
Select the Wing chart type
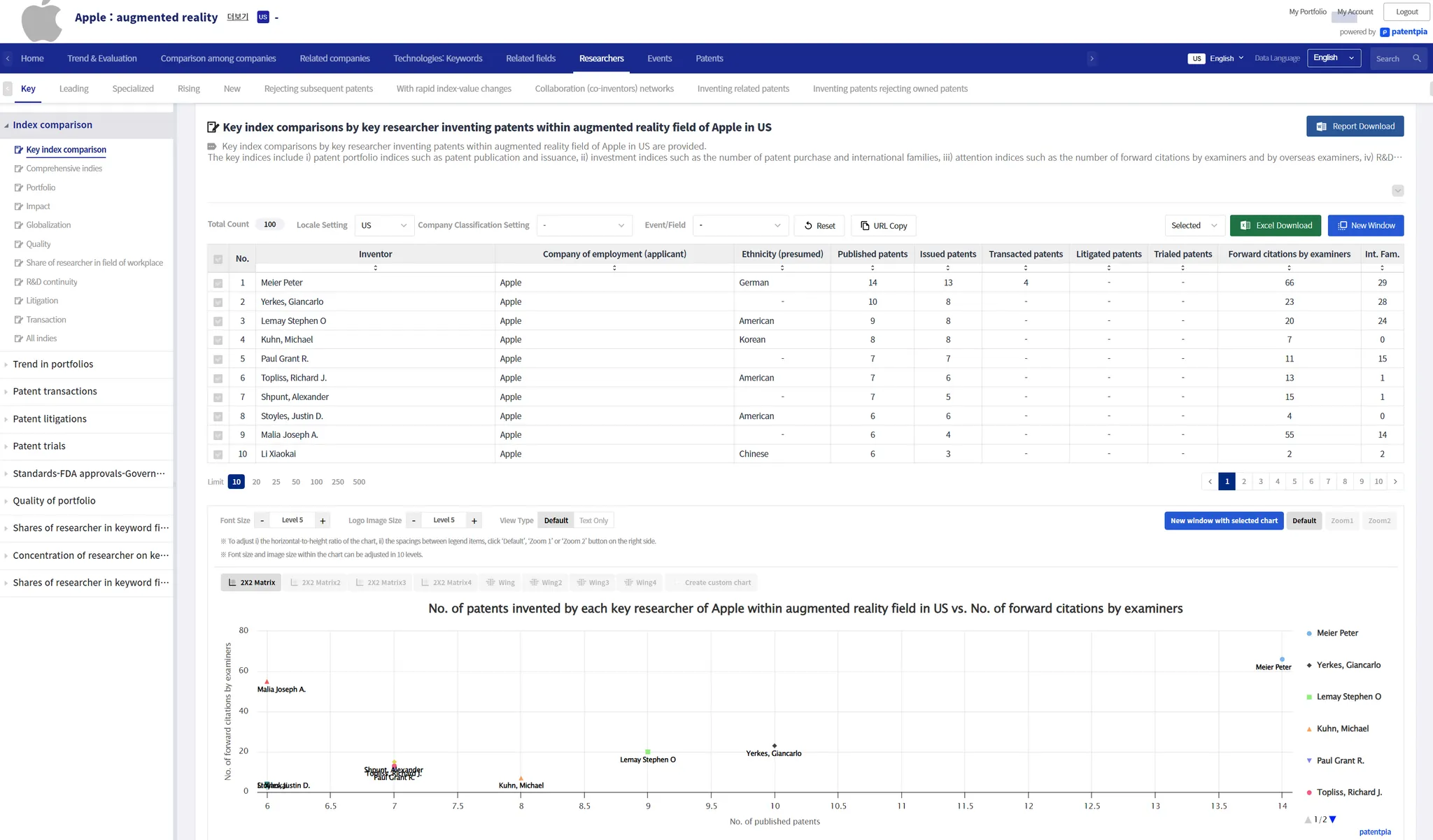pyautogui.click(x=500, y=583)
